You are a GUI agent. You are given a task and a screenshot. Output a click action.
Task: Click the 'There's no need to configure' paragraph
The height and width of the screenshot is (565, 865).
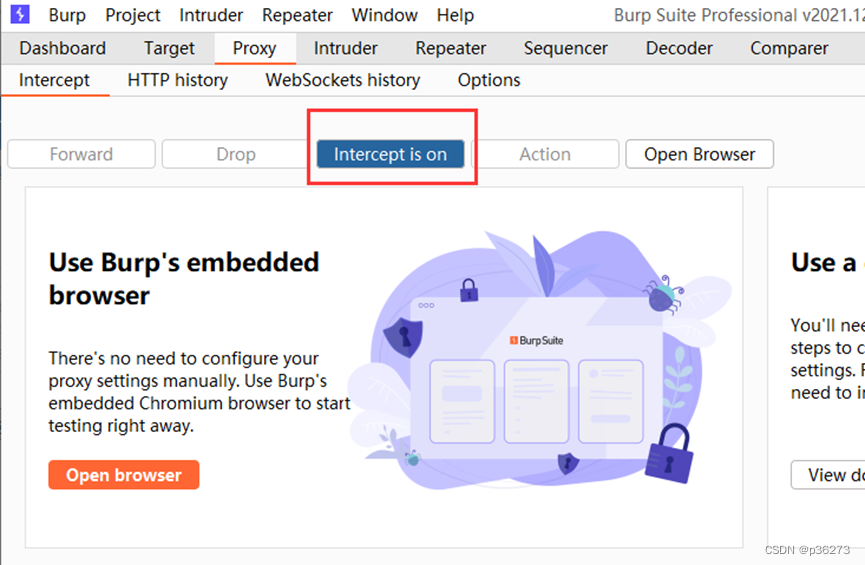pyautogui.click(x=199, y=392)
